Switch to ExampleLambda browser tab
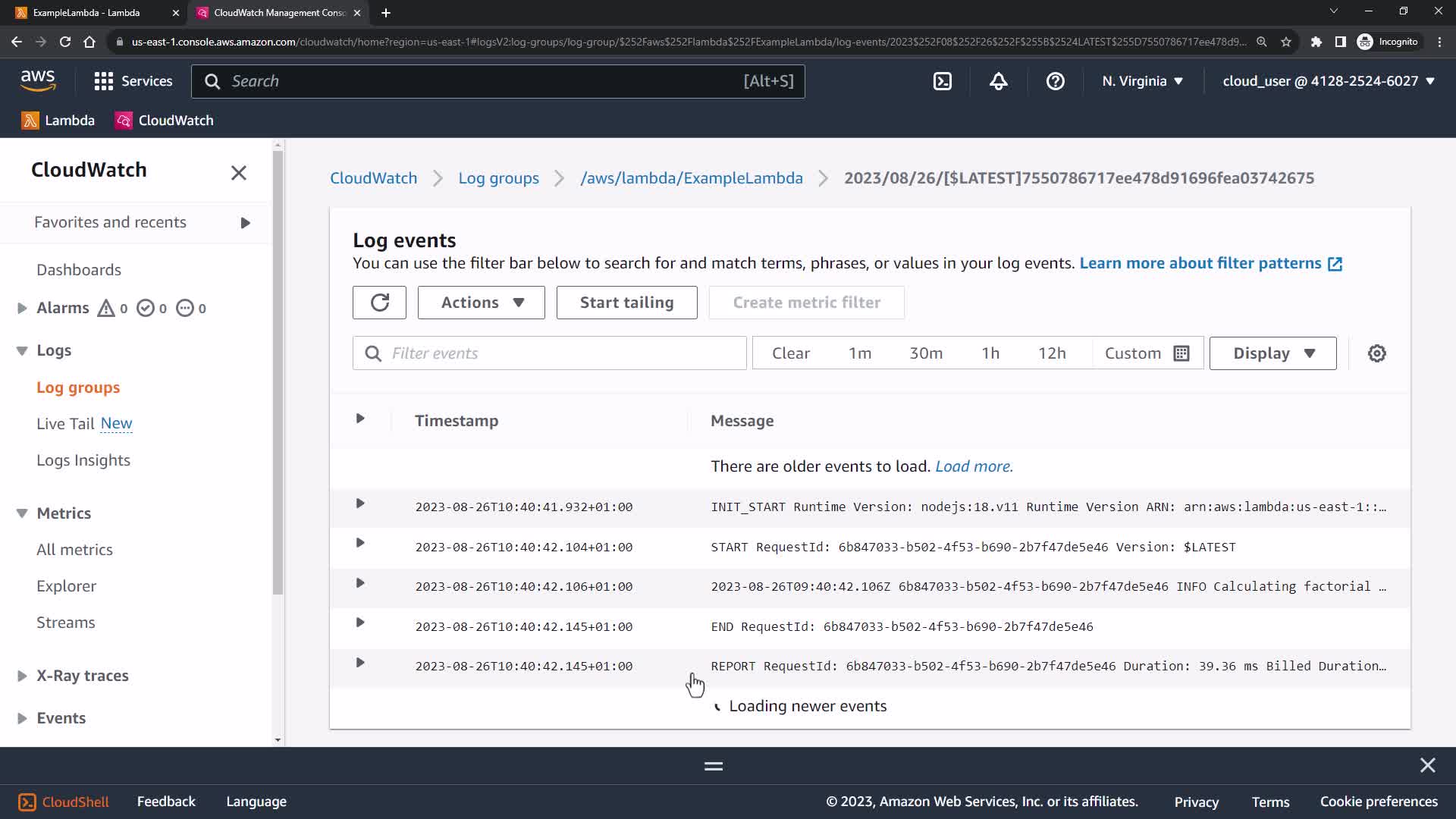The width and height of the screenshot is (1456, 819). [x=87, y=13]
